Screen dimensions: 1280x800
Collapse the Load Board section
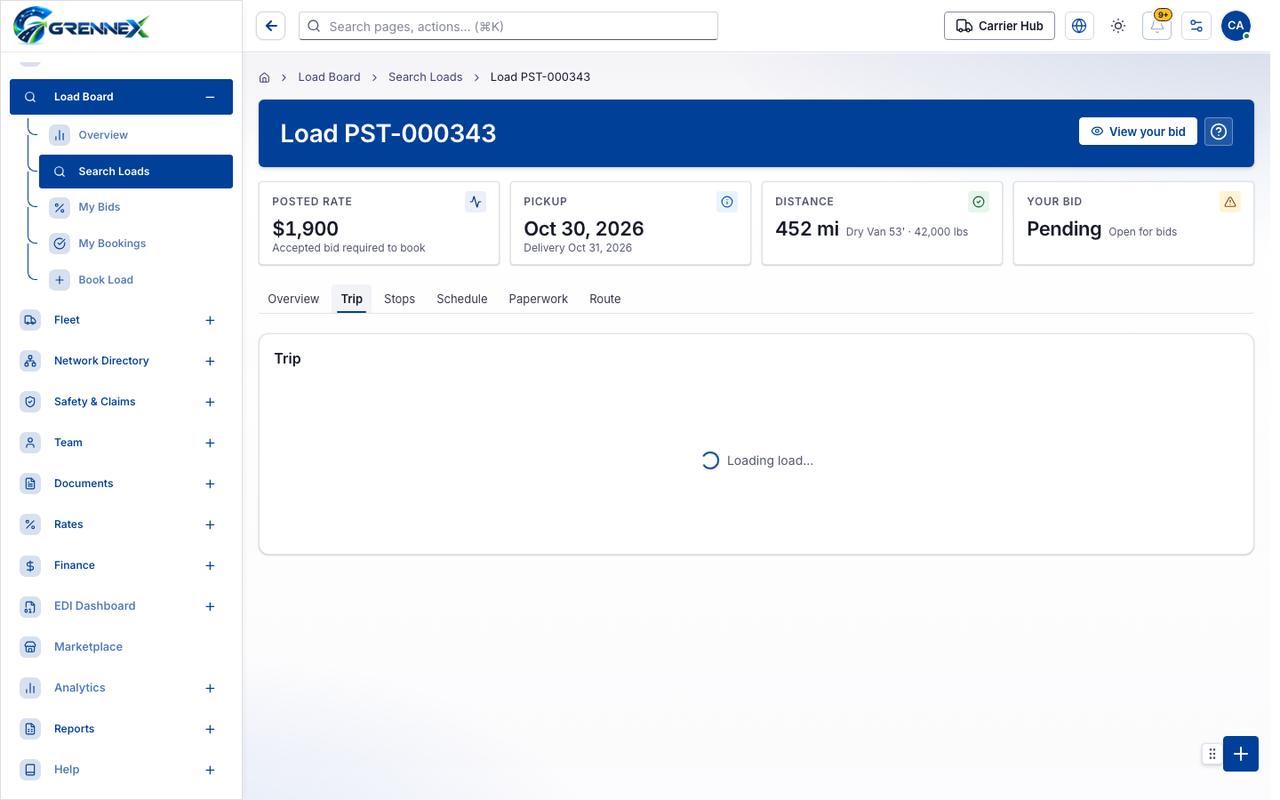[x=210, y=97]
